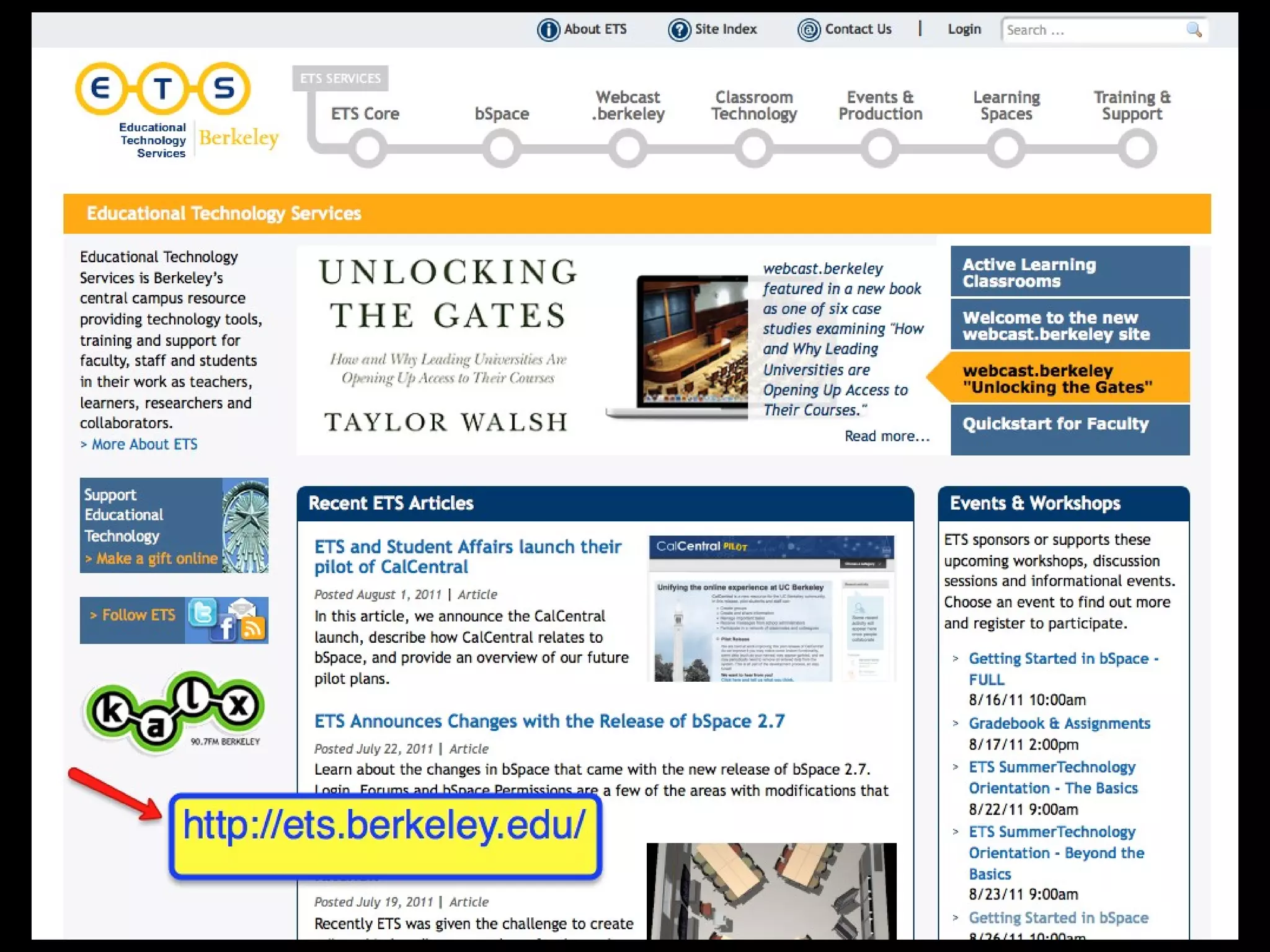Click the CalCentral Pilot article thumbnail

pyautogui.click(x=771, y=609)
